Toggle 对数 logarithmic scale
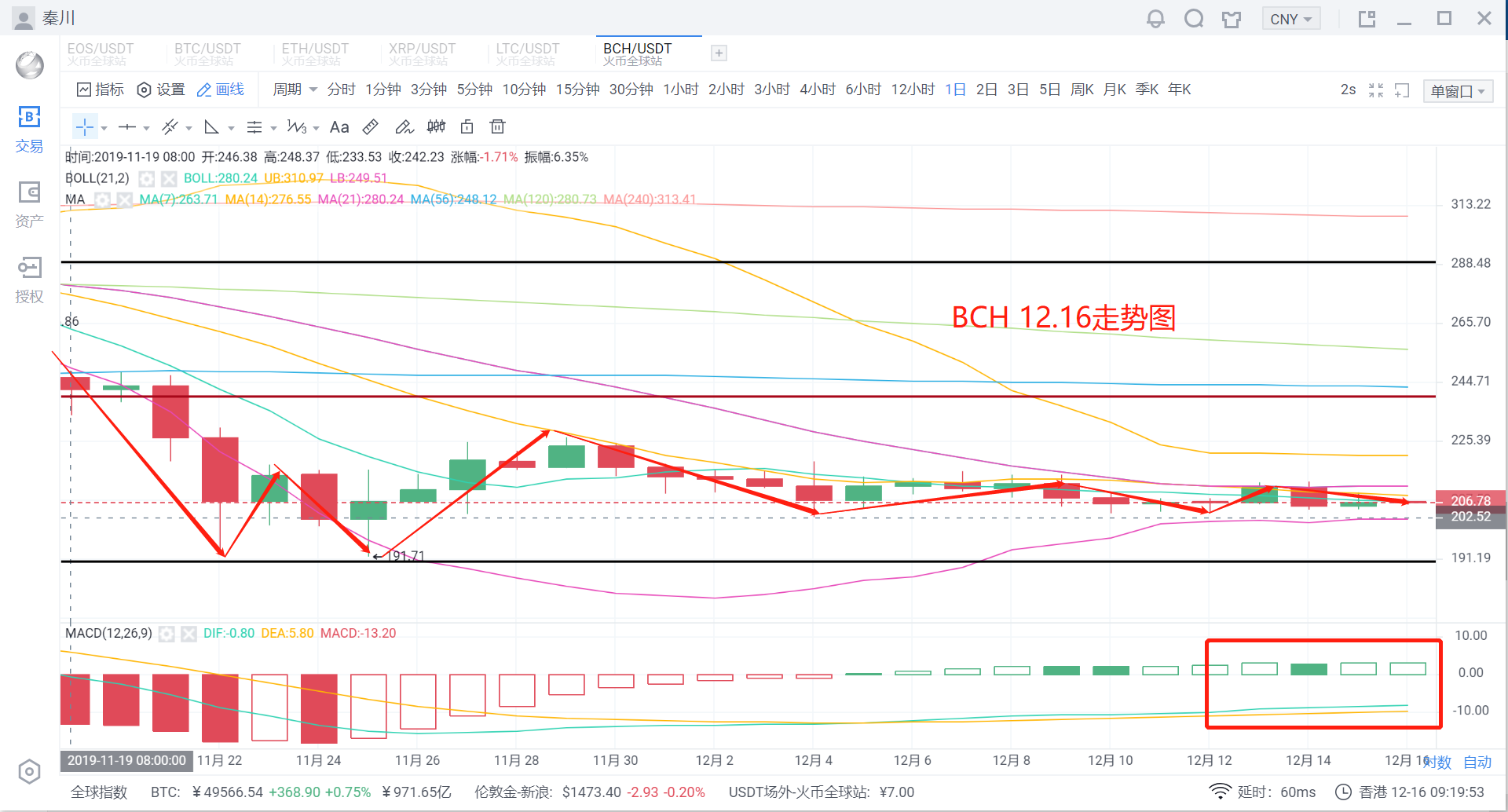Image resolution: width=1508 pixels, height=812 pixels. (1438, 762)
